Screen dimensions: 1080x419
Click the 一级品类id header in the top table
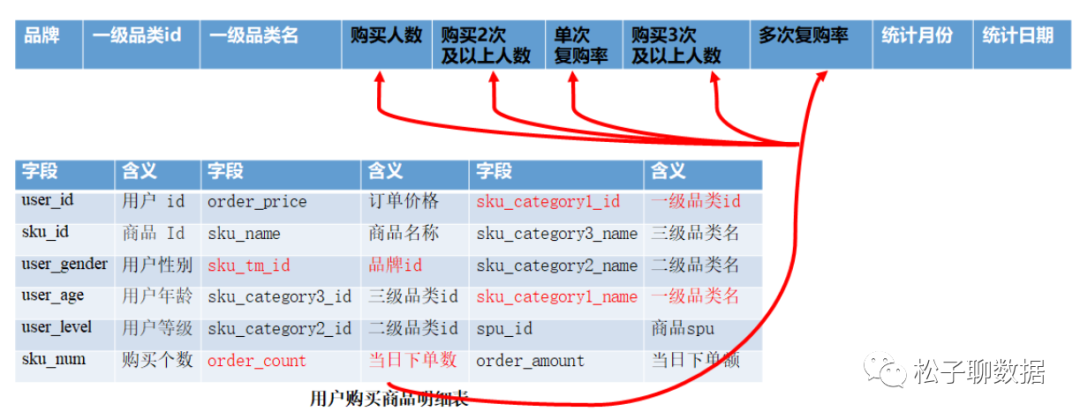(141, 45)
